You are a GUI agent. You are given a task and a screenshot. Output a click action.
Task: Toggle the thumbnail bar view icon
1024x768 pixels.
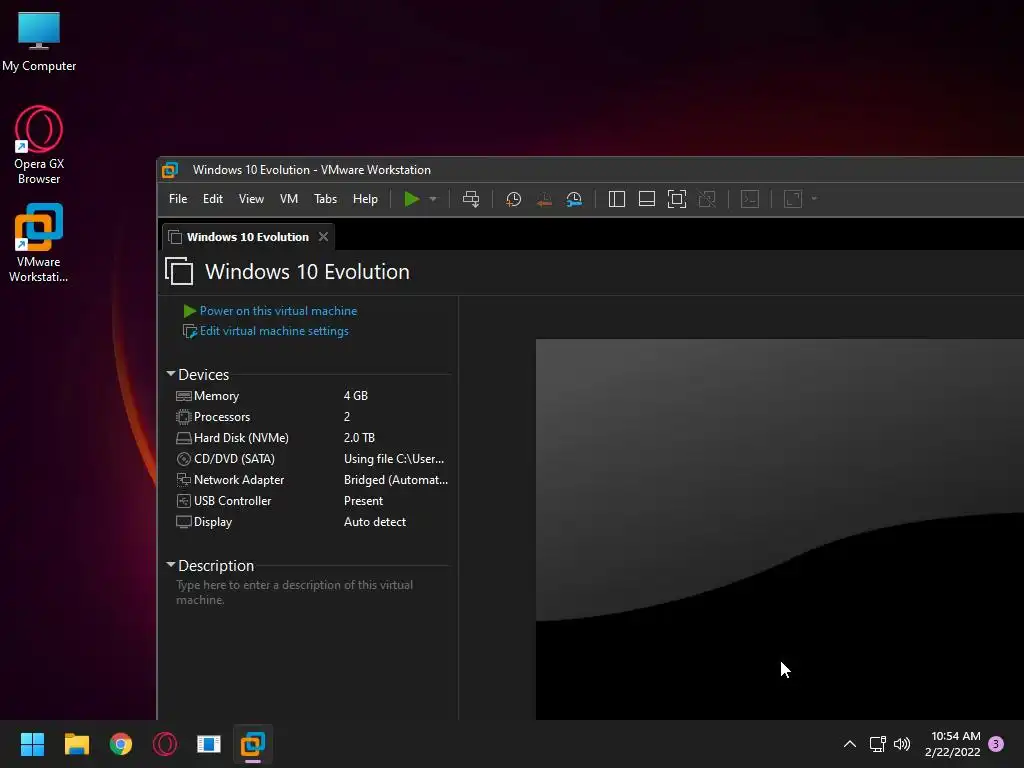[x=647, y=199]
